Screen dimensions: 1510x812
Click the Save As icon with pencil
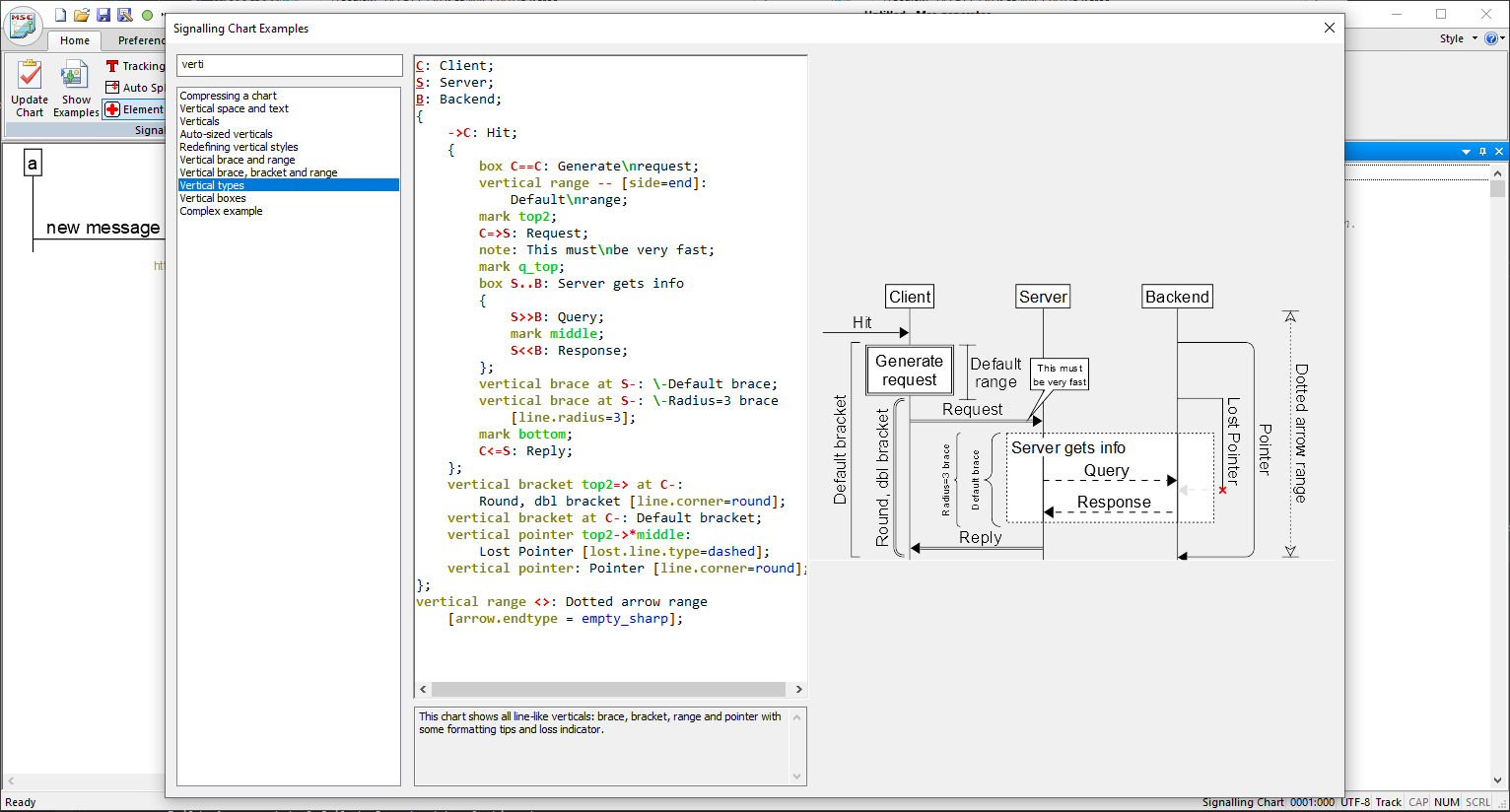(x=125, y=15)
